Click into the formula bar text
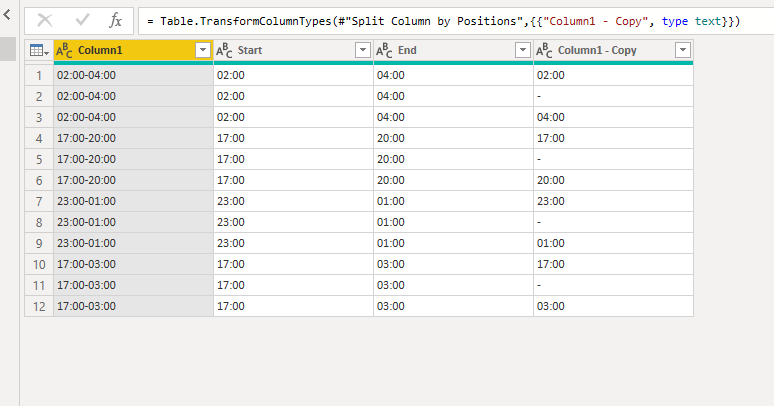The image size is (774, 406). click(443, 21)
